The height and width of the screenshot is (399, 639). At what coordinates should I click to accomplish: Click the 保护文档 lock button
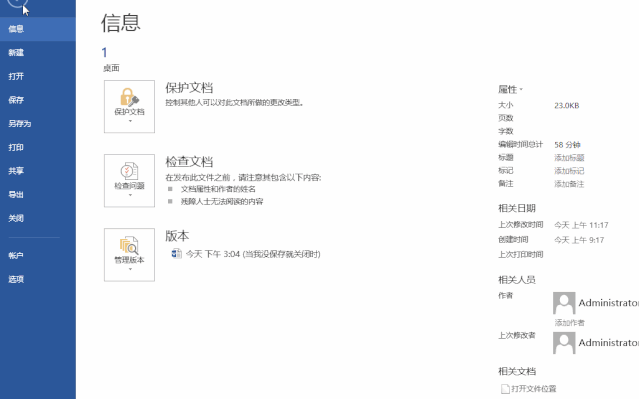coord(129,106)
